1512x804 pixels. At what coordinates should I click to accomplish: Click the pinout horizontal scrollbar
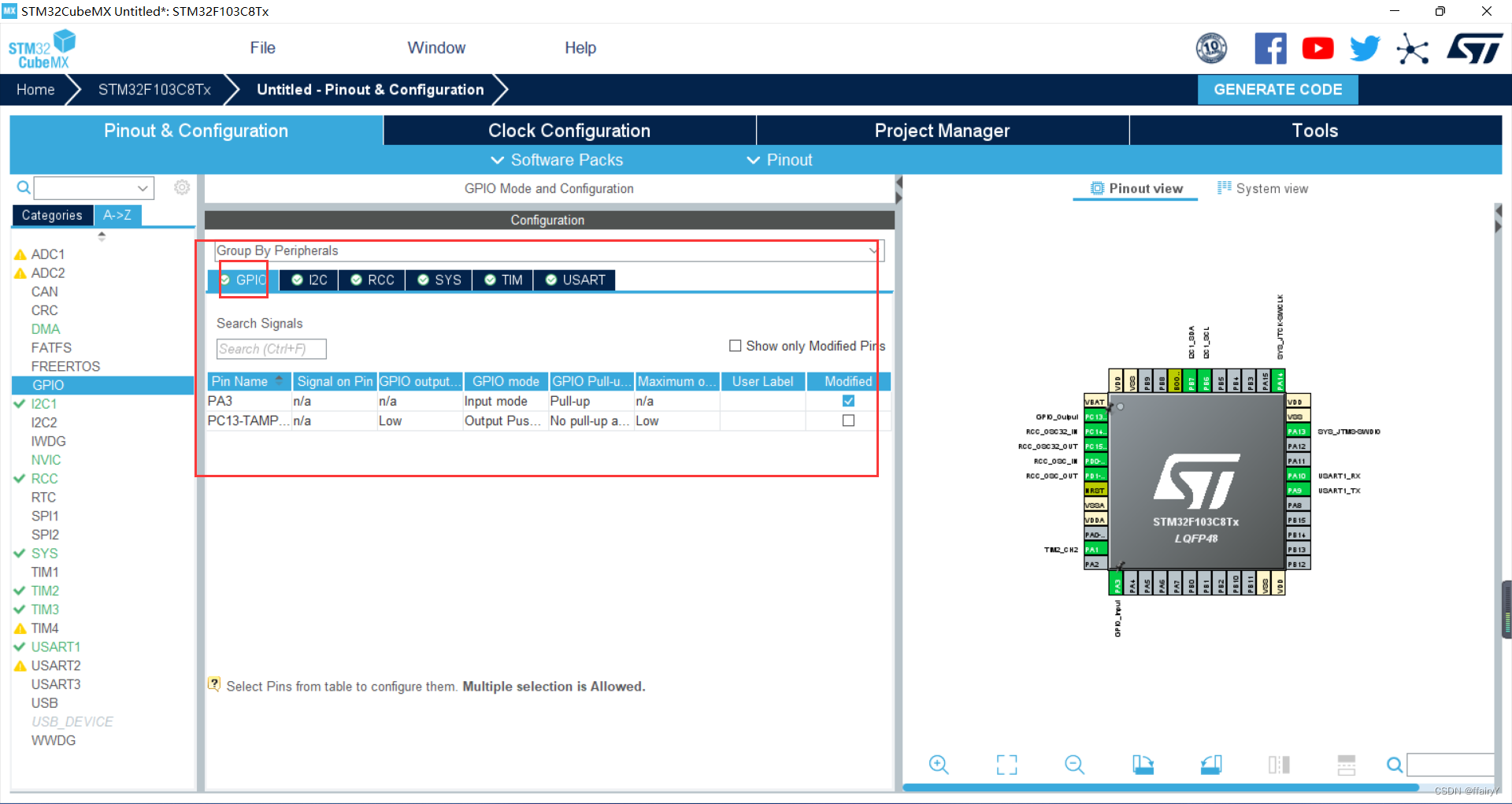tap(1160, 787)
